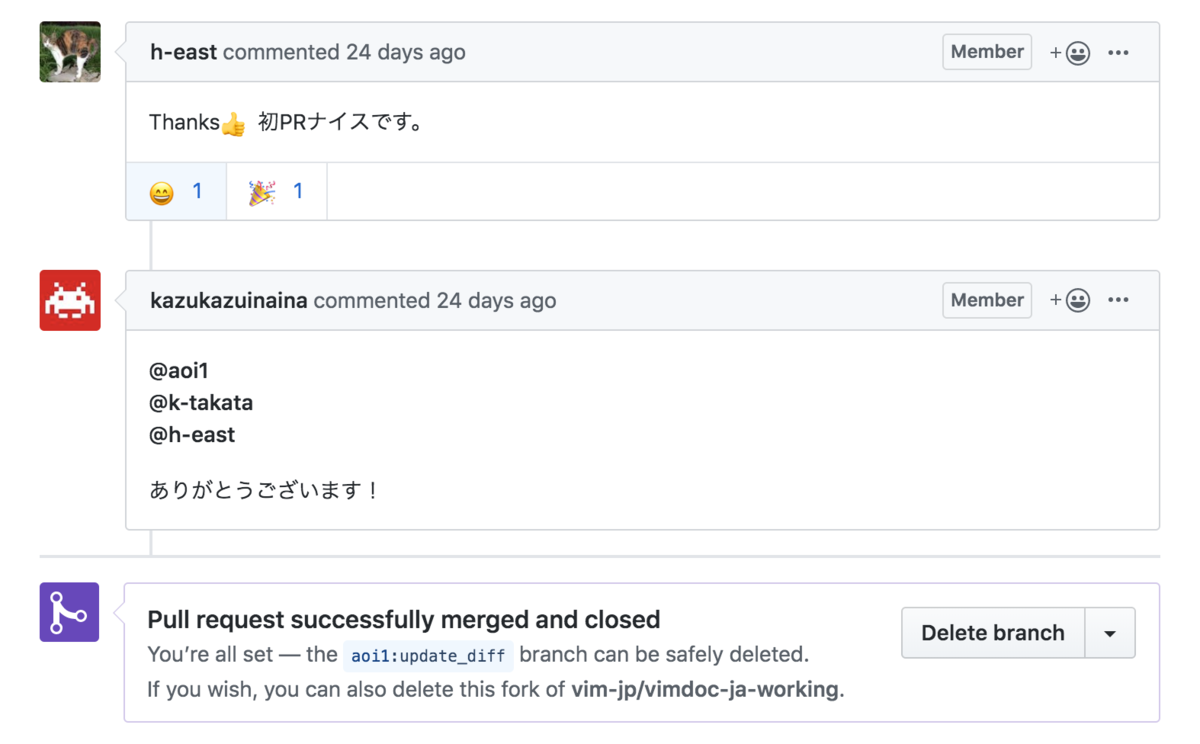The image size is (1200, 744).
Task: Open the @k-takata mention link
Action: click(x=200, y=402)
